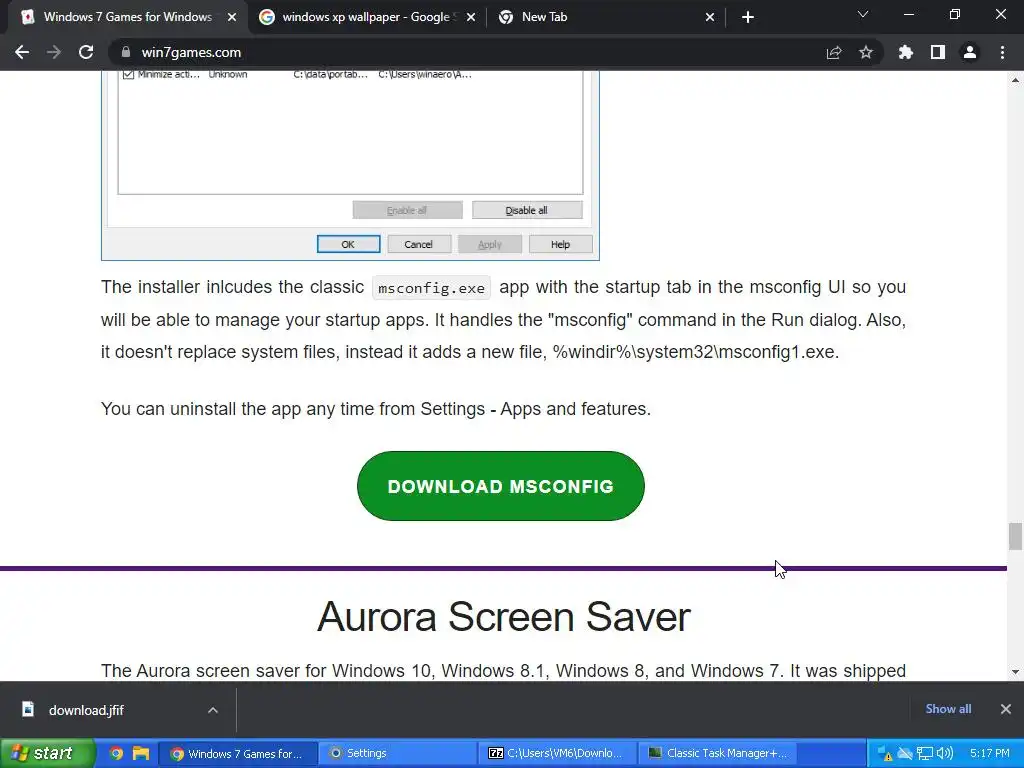Open the Start menu
1024x768 pixels.
coord(47,753)
